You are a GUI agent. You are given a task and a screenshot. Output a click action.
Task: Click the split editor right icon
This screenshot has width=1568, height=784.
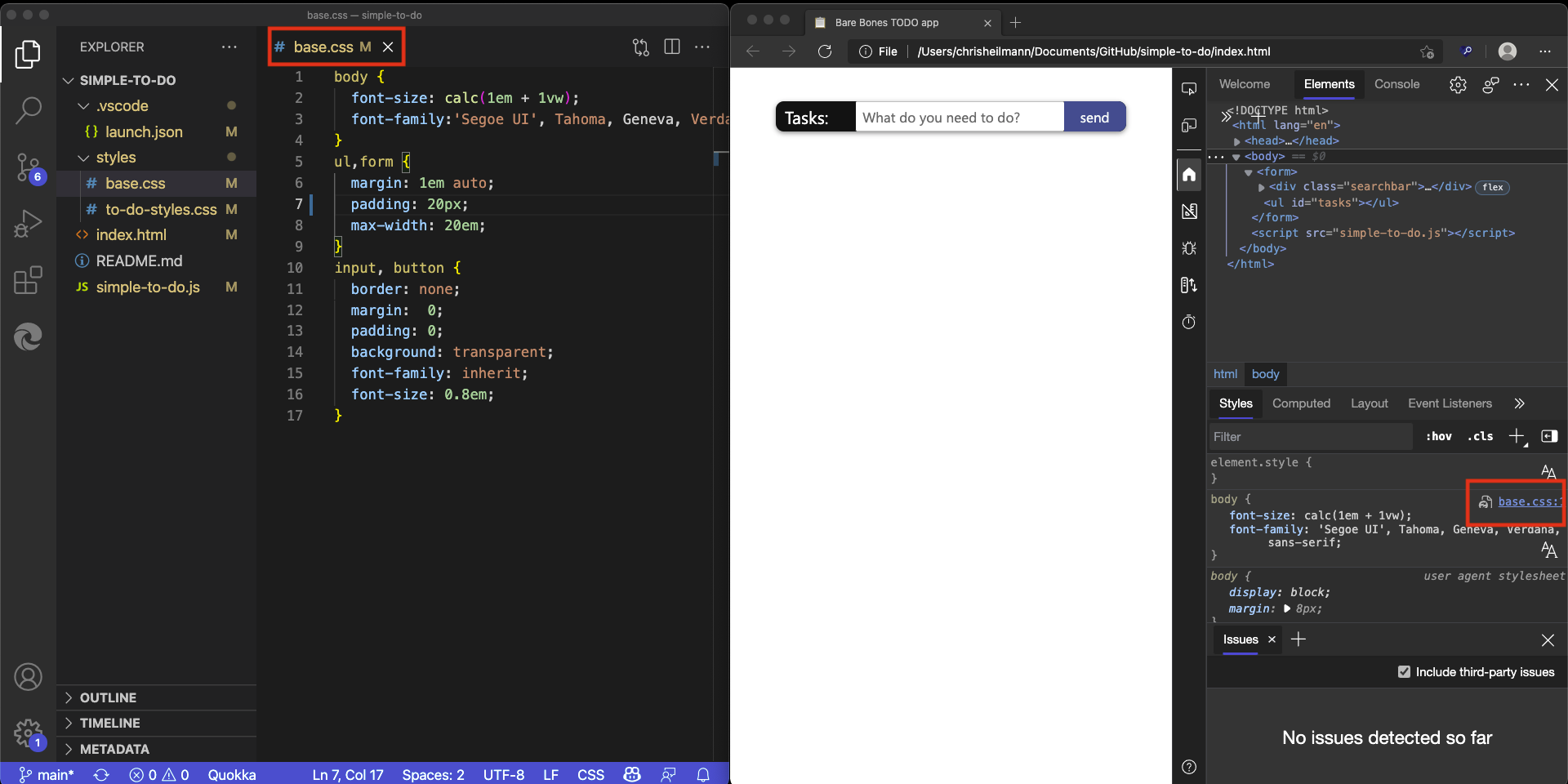pyautogui.click(x=671, y=47)
